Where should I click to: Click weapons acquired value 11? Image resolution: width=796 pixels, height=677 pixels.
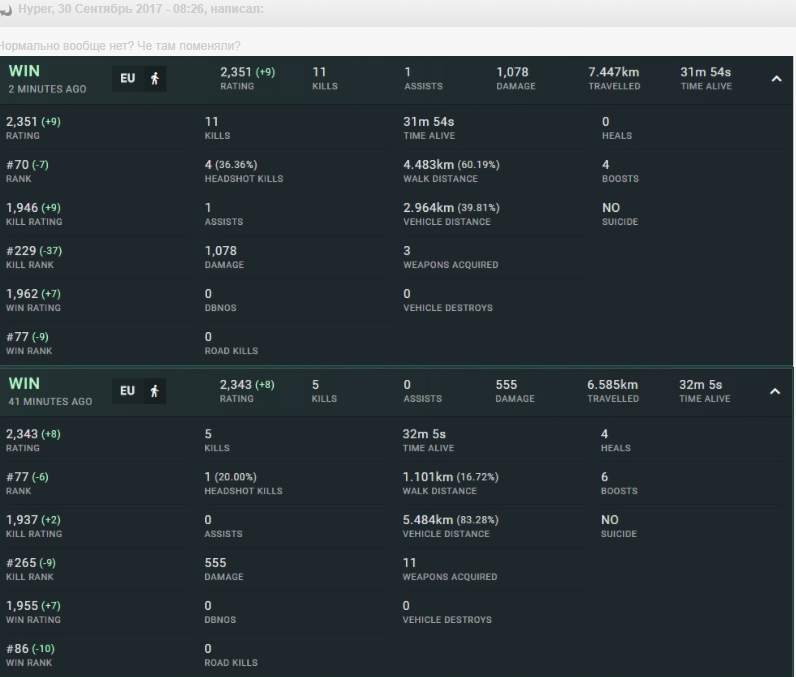pyautogui.click(x=409, y=563)
